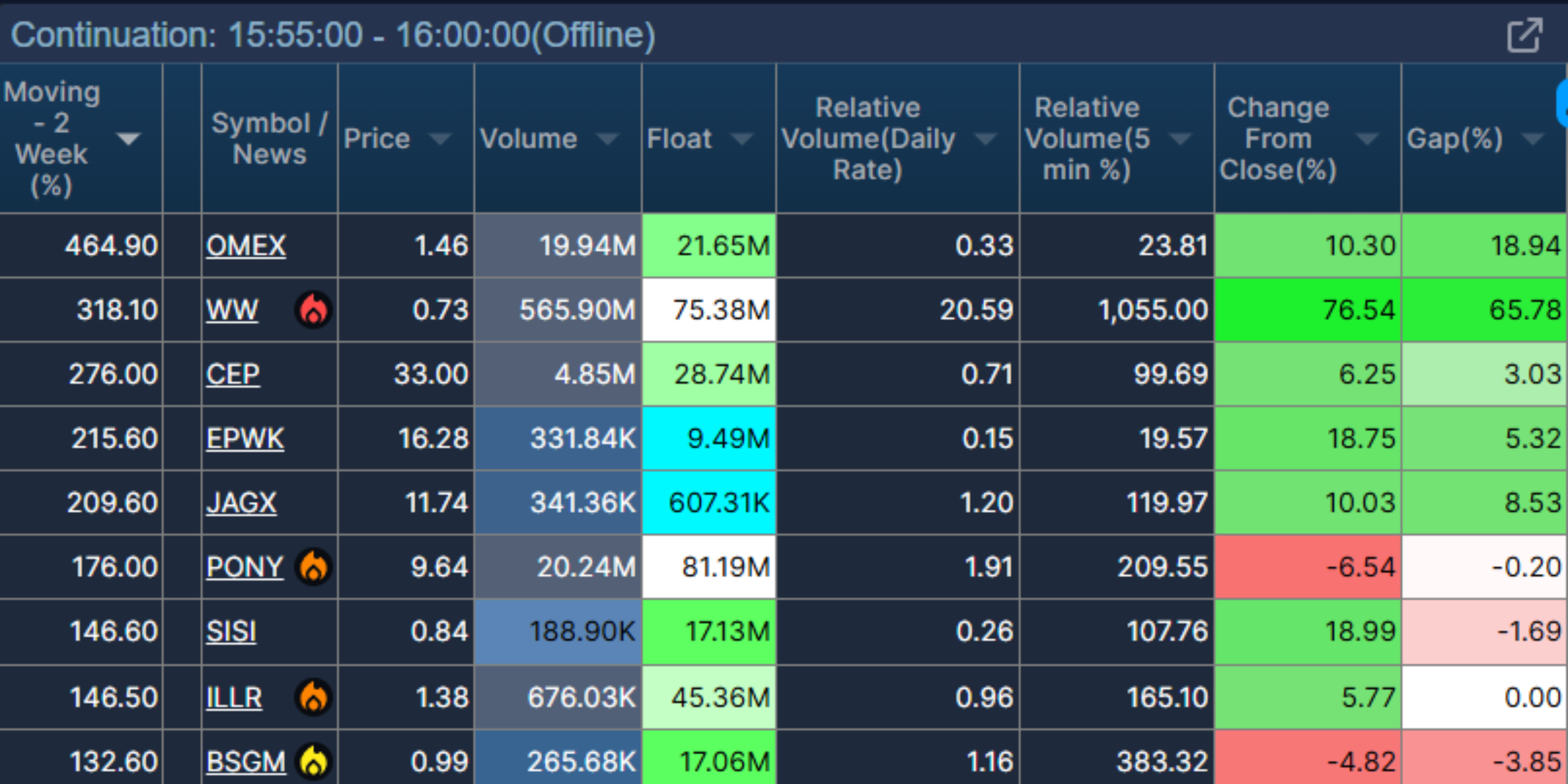
Task: Select WW change from close 76.54
Action: click(1308, 310)
